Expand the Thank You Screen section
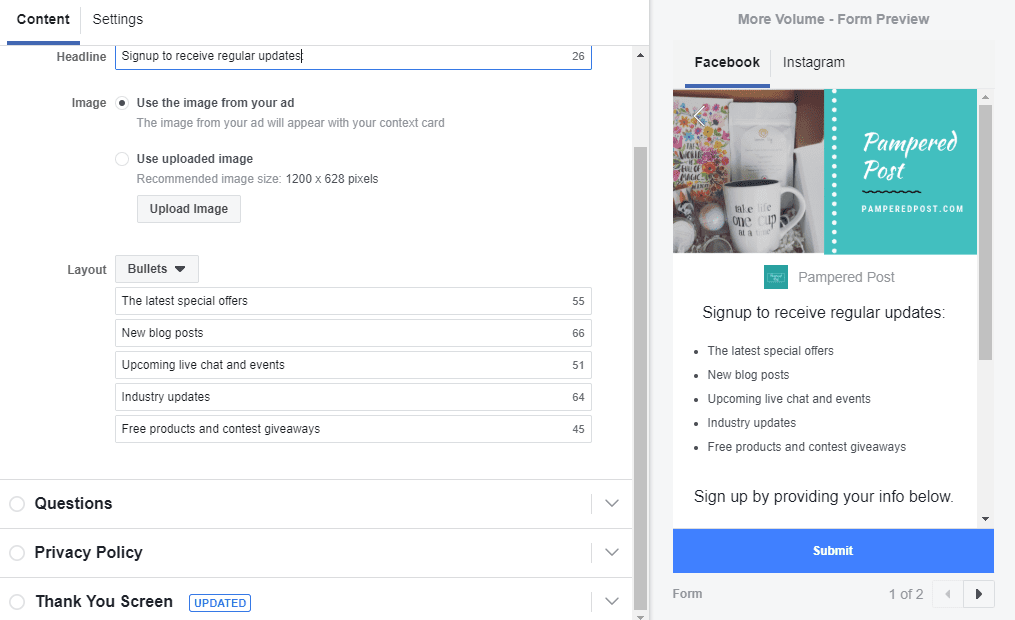Image resolution: width=1015 pixels, height=620 pixels. tap(611, 601)
